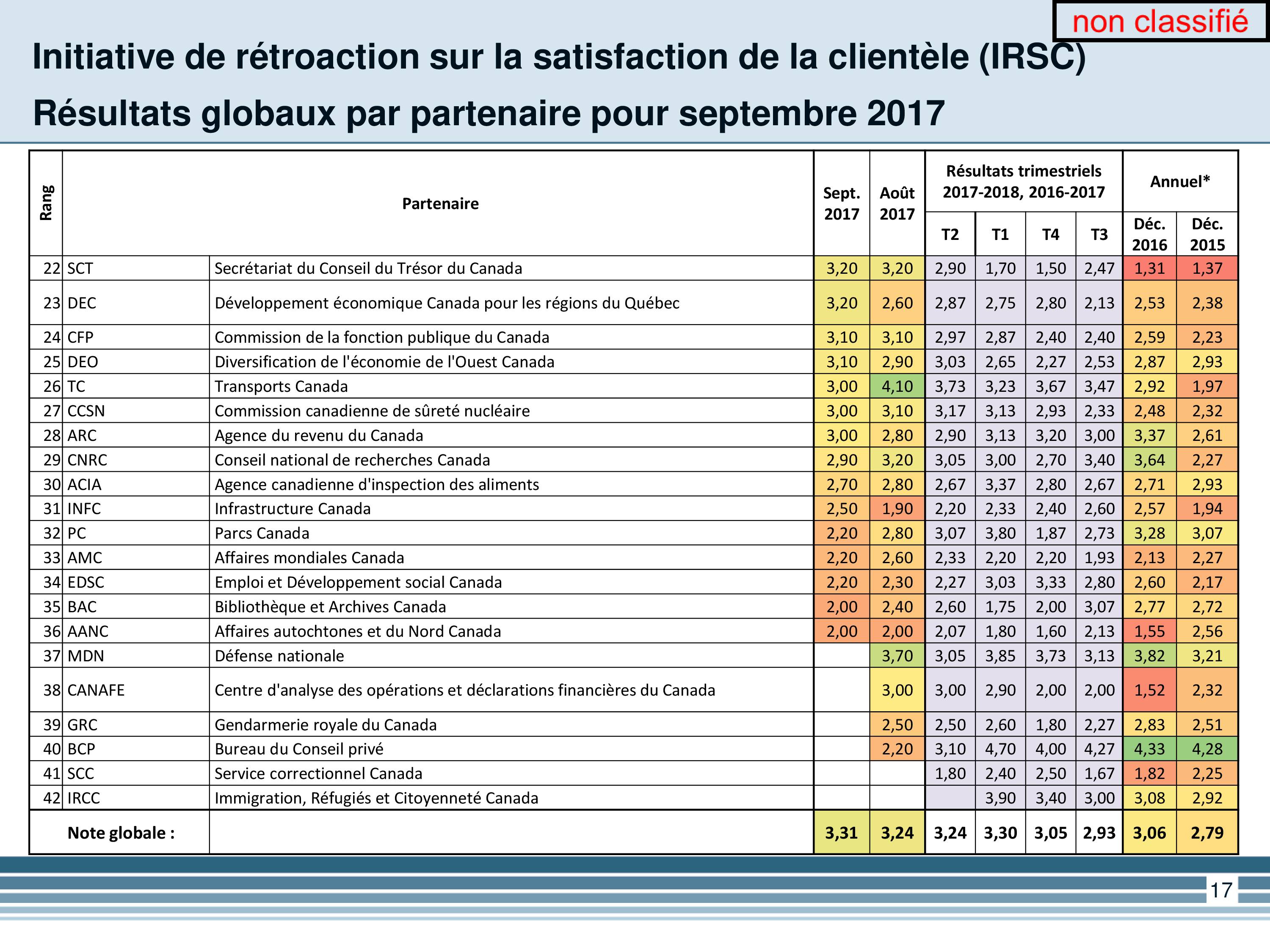Select 'Affaires autochtones et du Nord Canada'
Viewport: 1270px width, 952px height.
pyautogui.click(x=358, y=632)
